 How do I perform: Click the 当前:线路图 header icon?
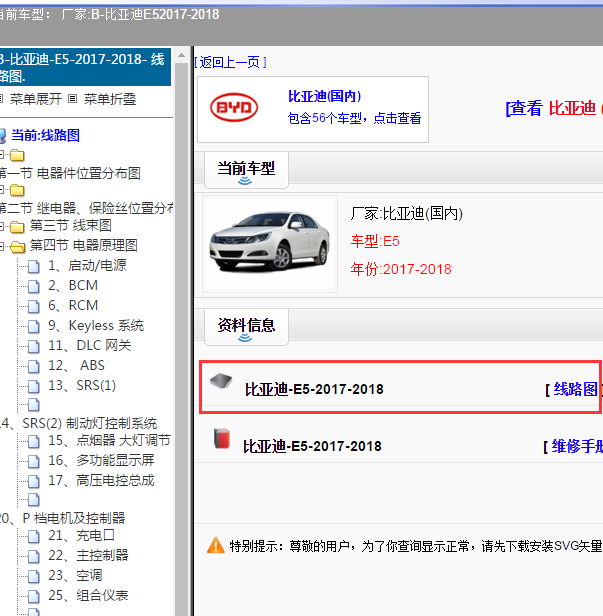coord(2,136)
